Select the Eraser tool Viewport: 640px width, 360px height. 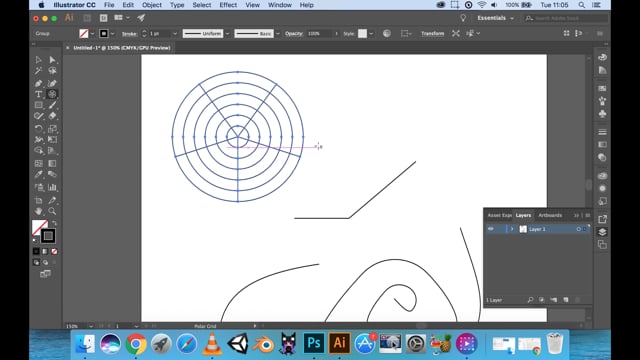coord(52,116)
